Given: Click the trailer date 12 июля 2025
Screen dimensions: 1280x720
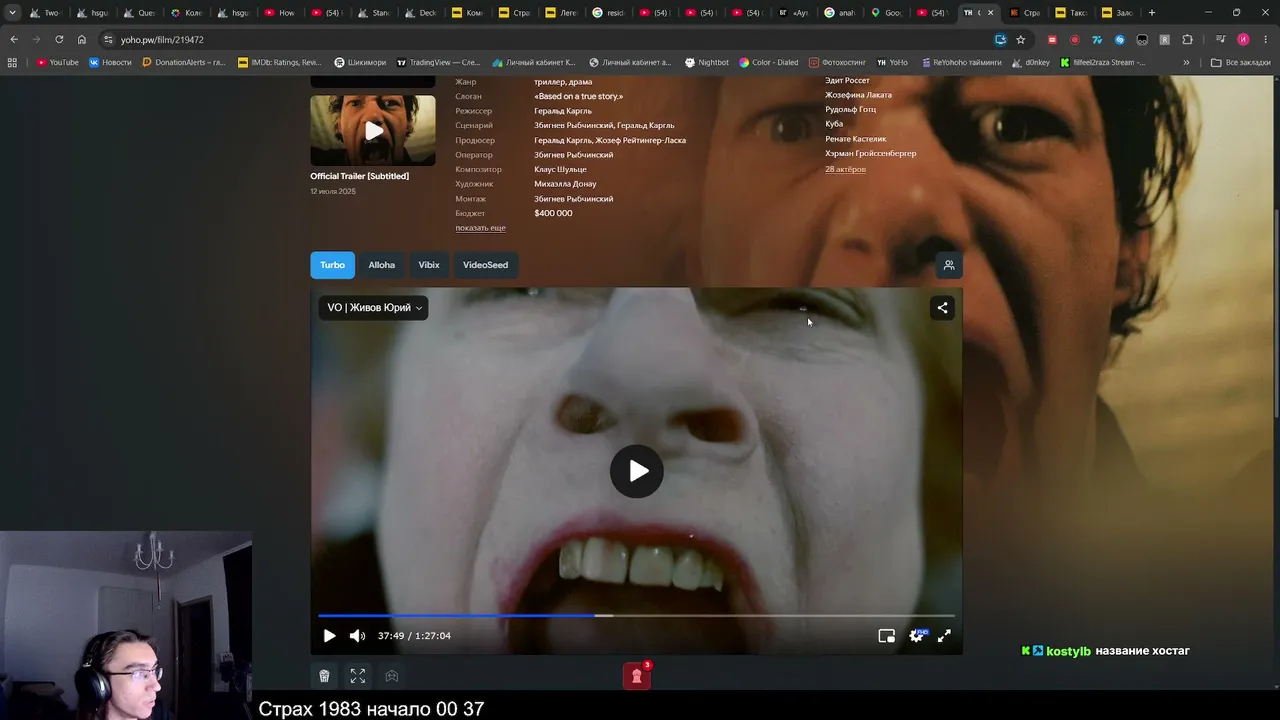Looking at the screenshot, I should click(x=333, y=191).
